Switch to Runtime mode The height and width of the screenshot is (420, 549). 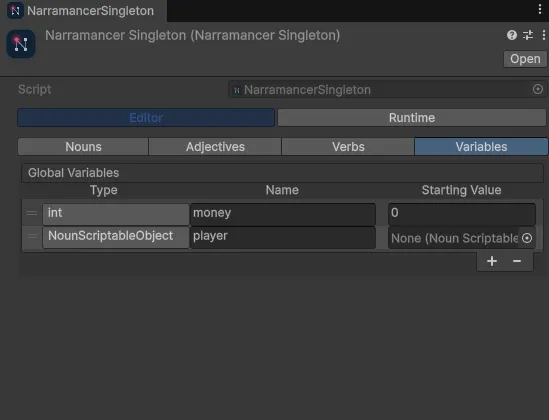pyautogui.click(x=412, y=118)
